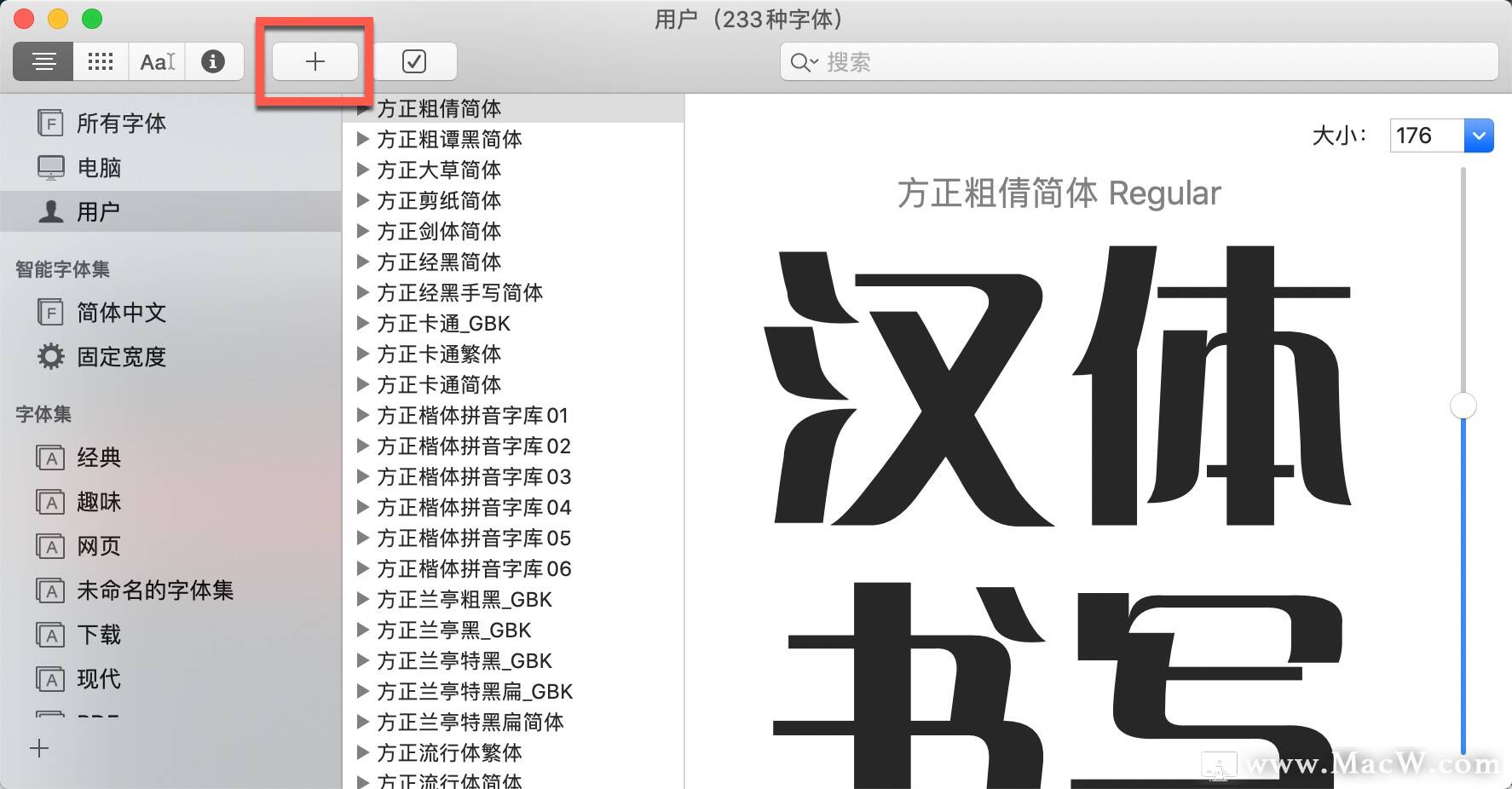Click the + at bottom to create collection
Screen dimensions: 1512x789
(39, 748)
